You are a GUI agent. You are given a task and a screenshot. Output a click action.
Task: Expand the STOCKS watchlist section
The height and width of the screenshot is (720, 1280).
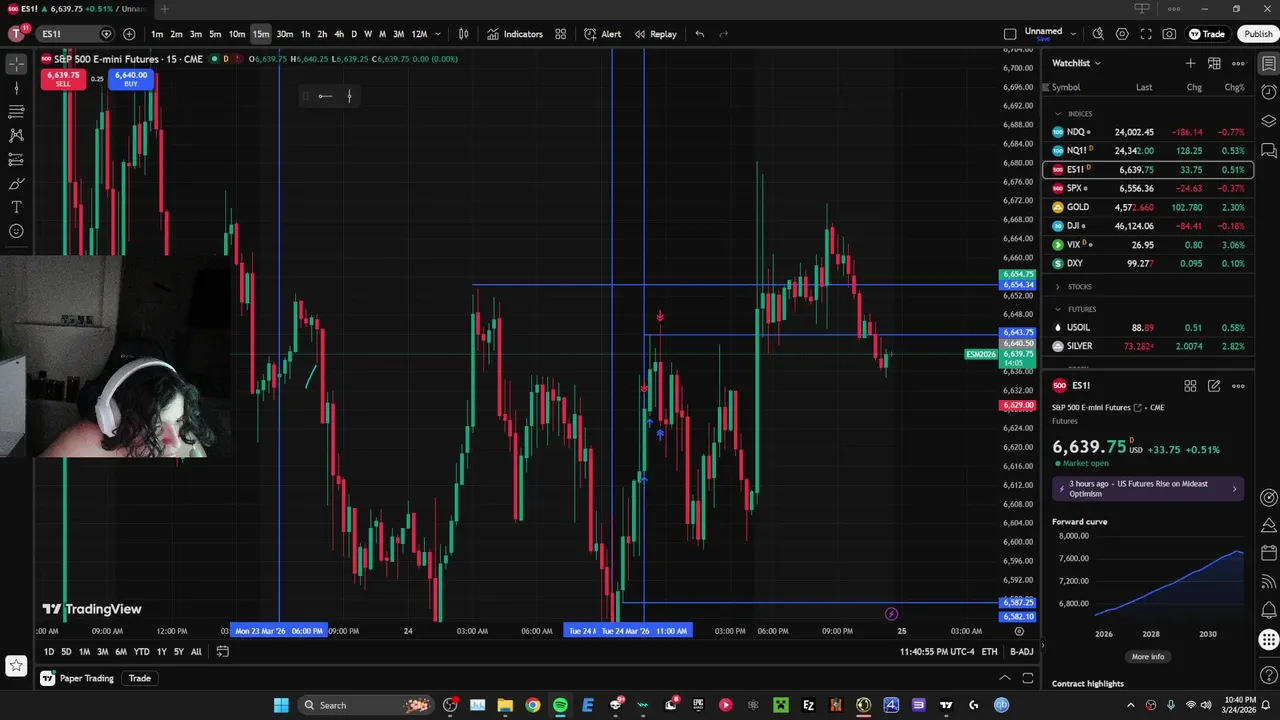[x=1058, y=287]
